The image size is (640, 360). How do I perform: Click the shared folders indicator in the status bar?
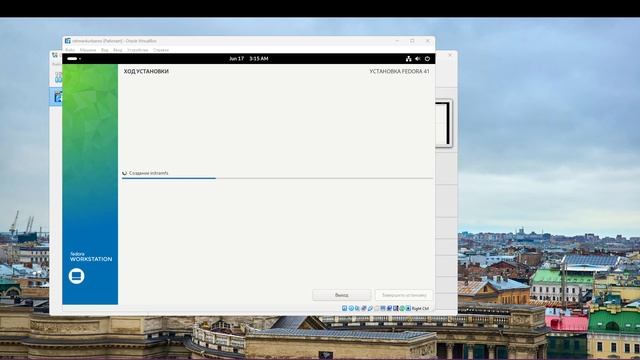tap(376, 308)
